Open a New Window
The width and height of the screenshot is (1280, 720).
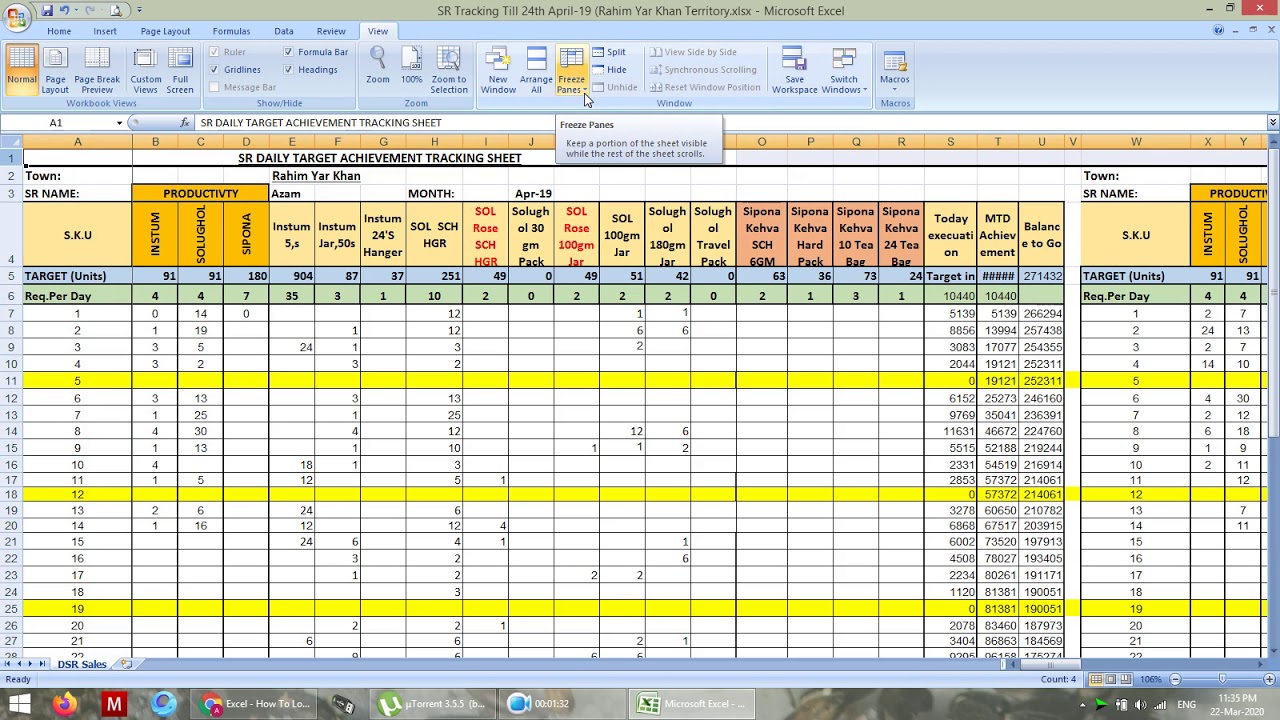pos(498,70)
